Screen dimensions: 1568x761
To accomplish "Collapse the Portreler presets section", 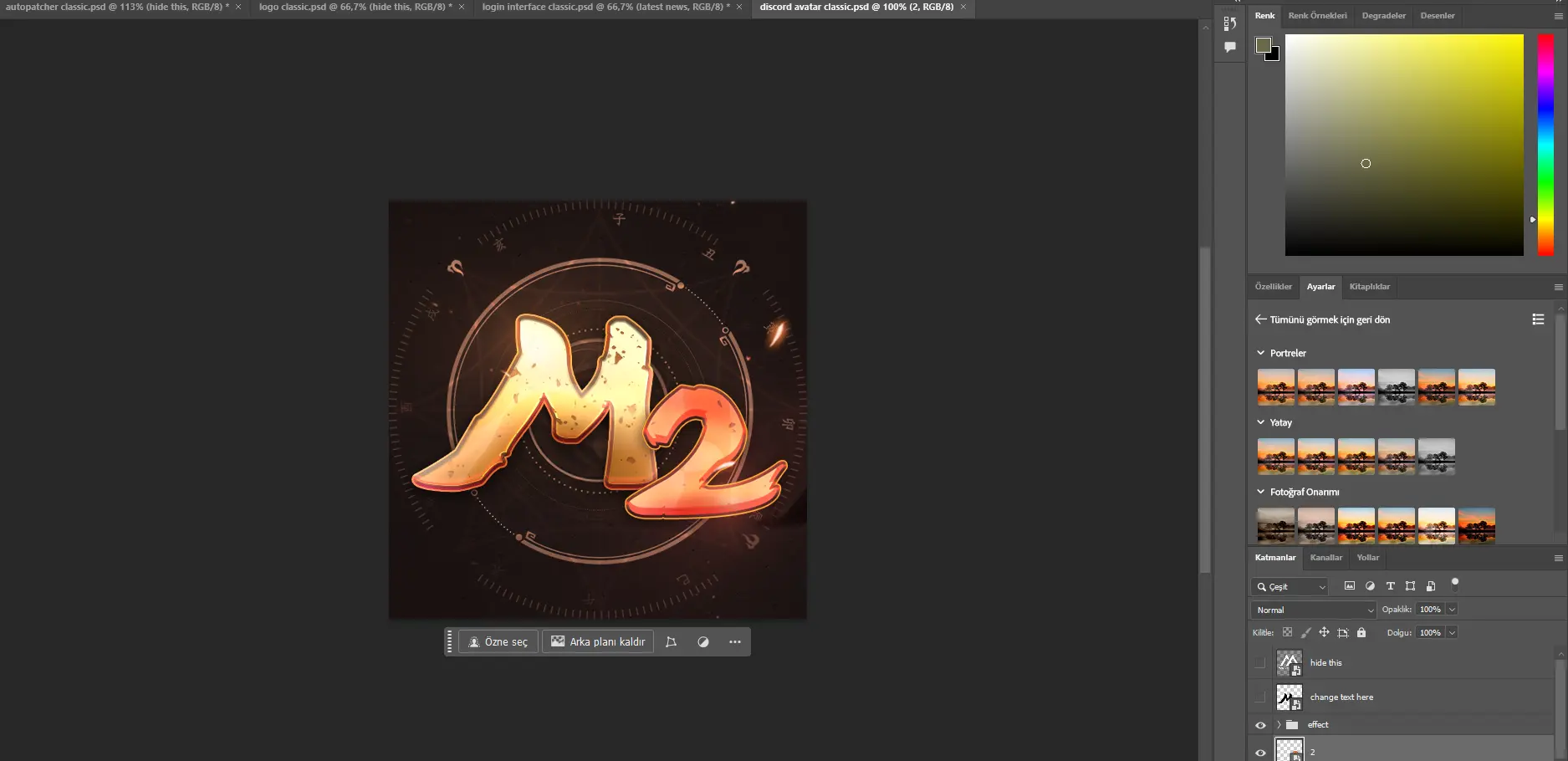I will (1261, 353).
